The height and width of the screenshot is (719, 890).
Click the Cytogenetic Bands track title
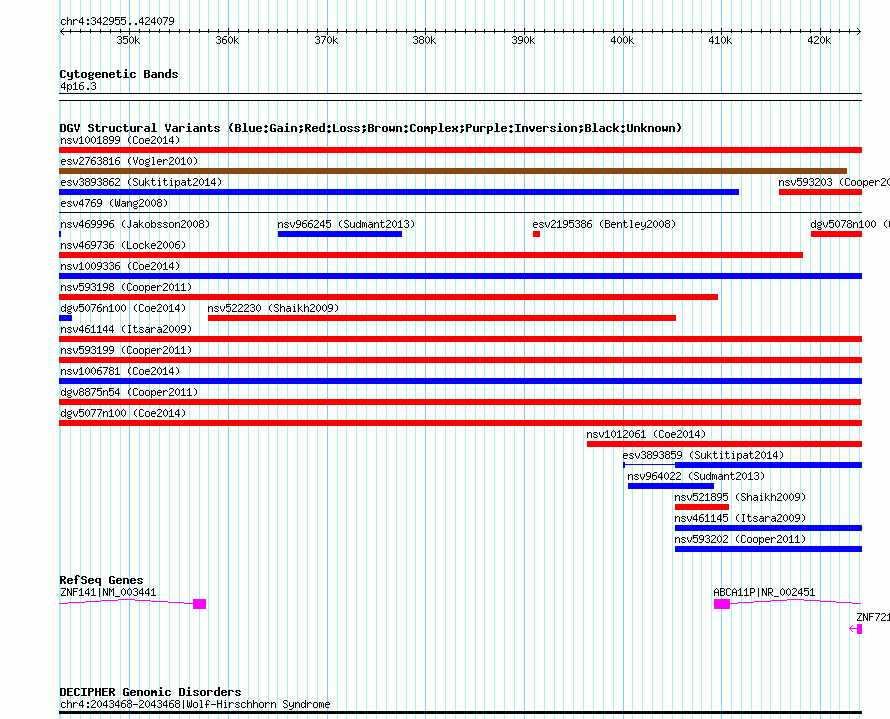coord(119,74)
